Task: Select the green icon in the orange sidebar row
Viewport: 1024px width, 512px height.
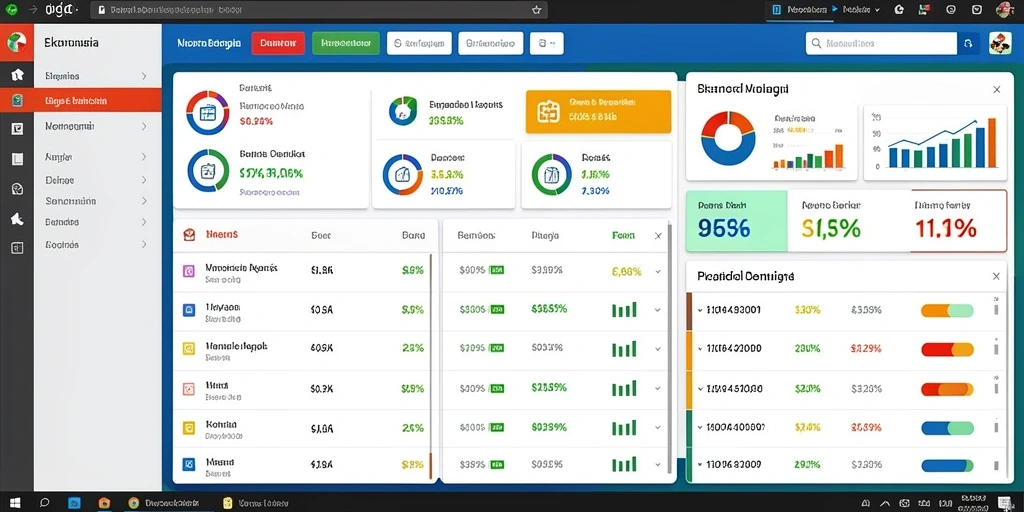Action: [x=18, y=101]
